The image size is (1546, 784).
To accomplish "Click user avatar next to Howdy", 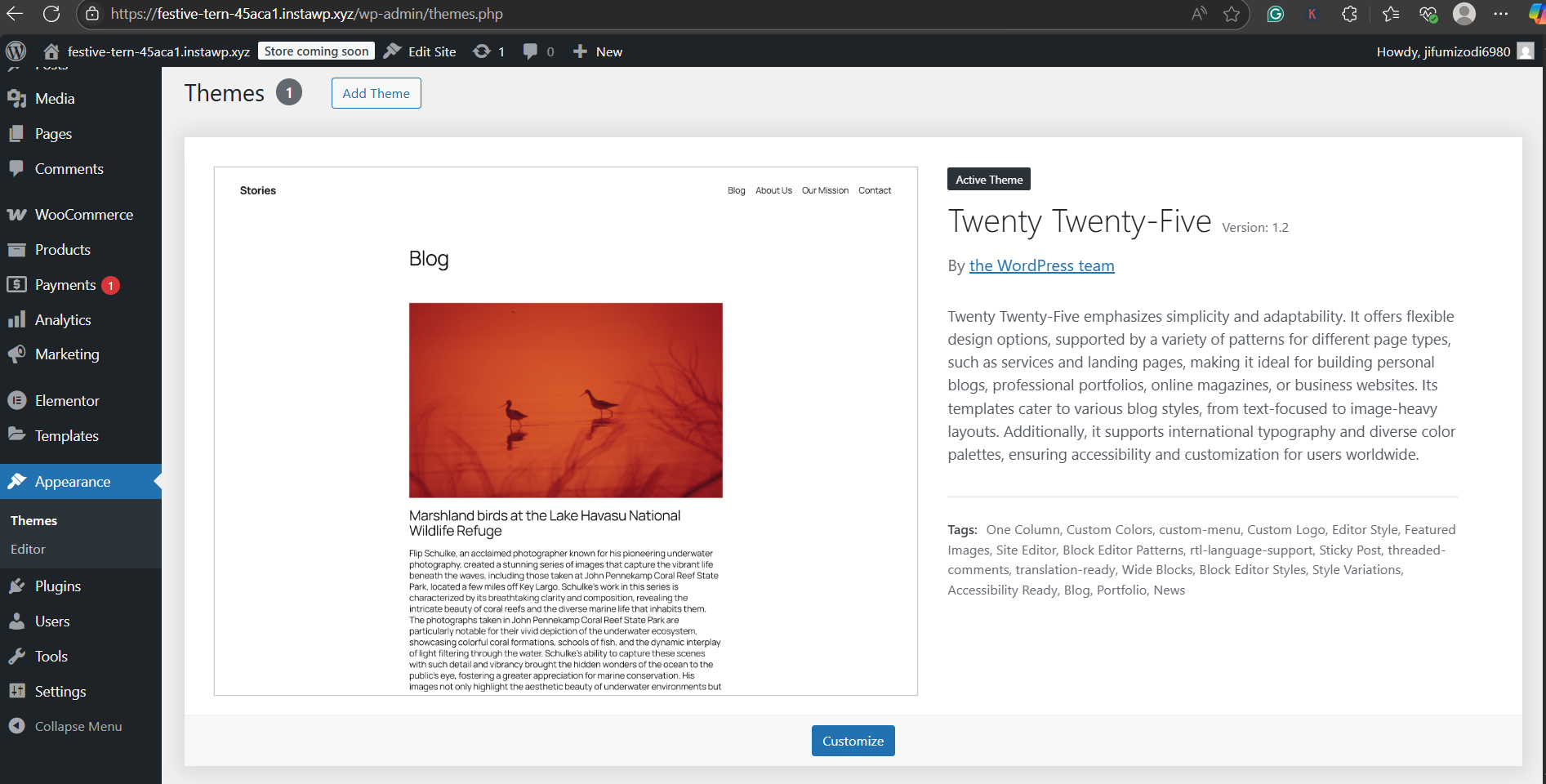I will (1525, 51).
